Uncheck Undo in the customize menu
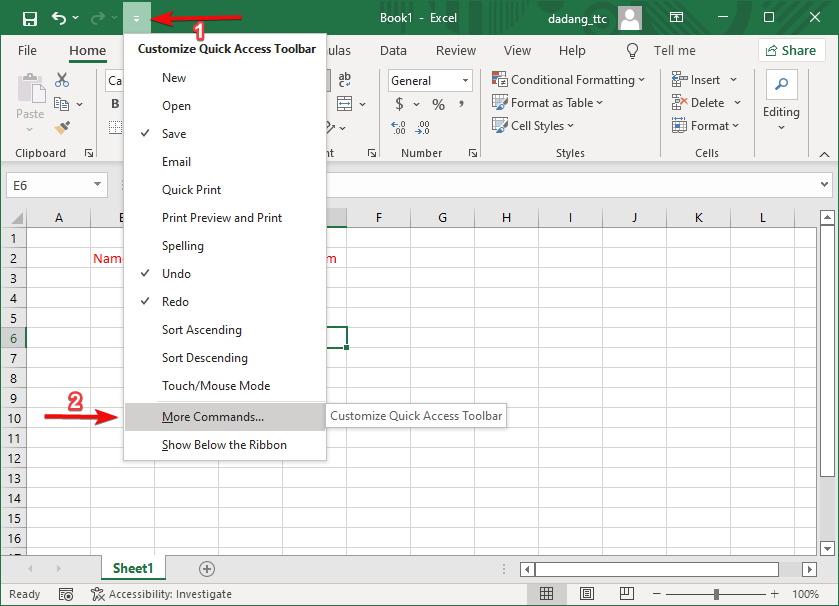The image size is (839, 606). 175,273
